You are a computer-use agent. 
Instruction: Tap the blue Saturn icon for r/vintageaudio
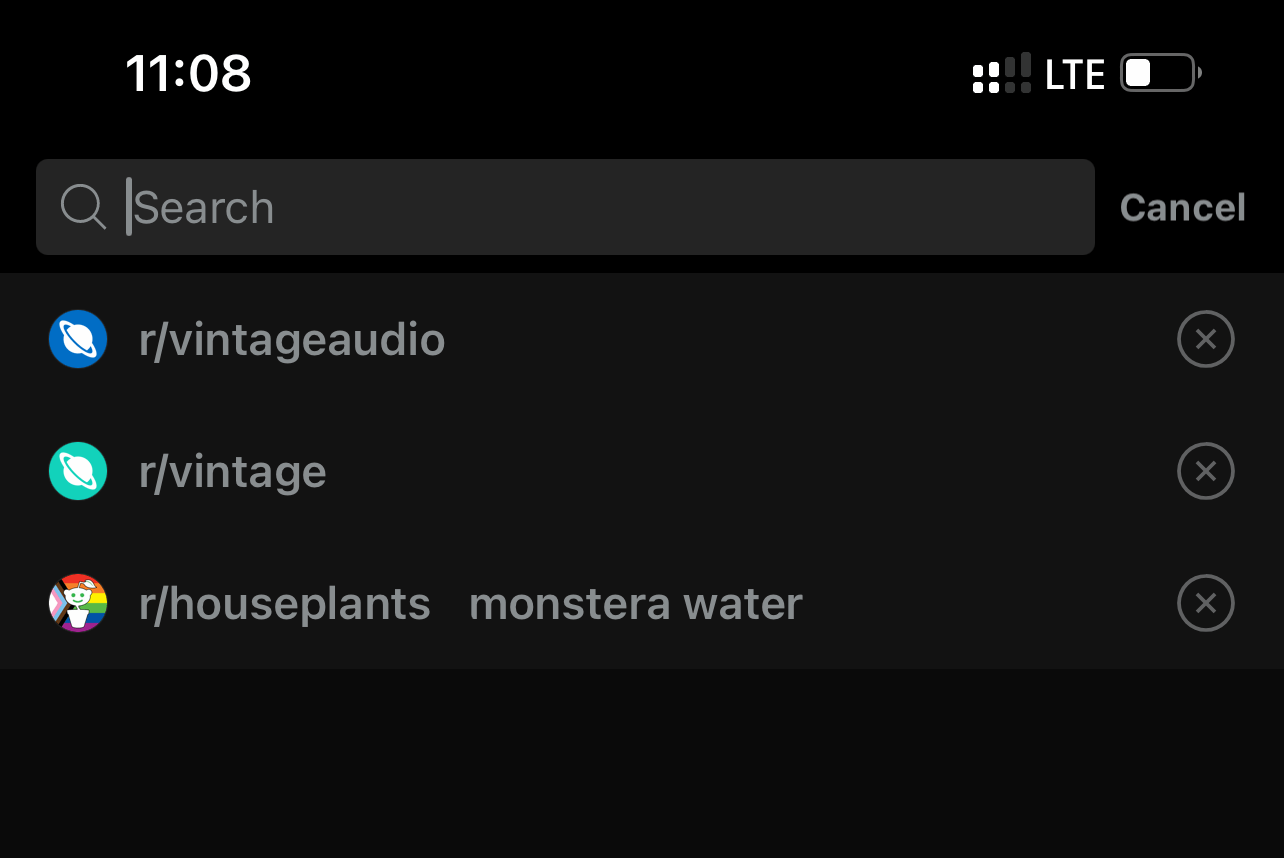(77, 339)
